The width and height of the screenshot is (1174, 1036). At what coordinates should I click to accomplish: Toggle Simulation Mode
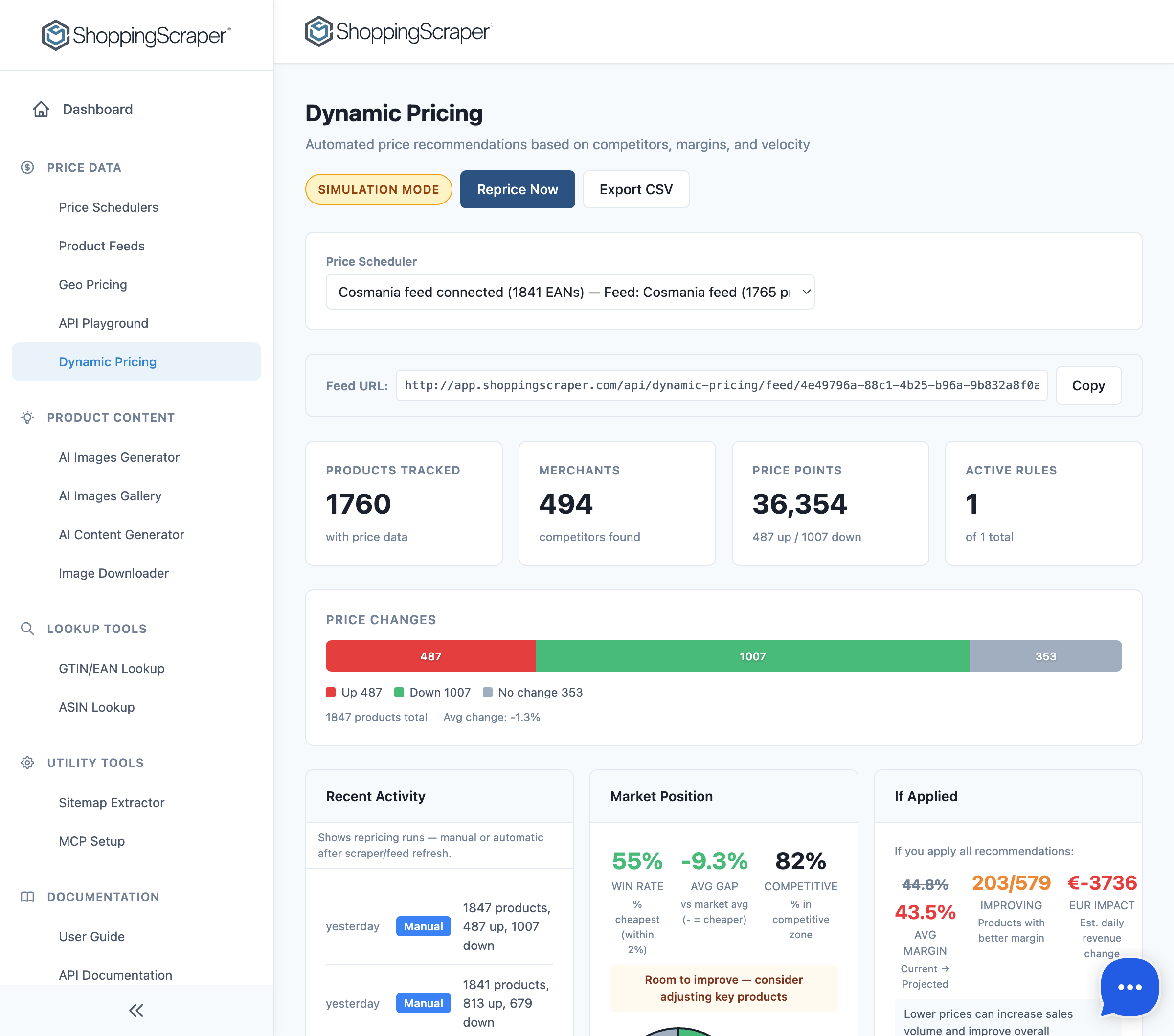tap(379, 189)
